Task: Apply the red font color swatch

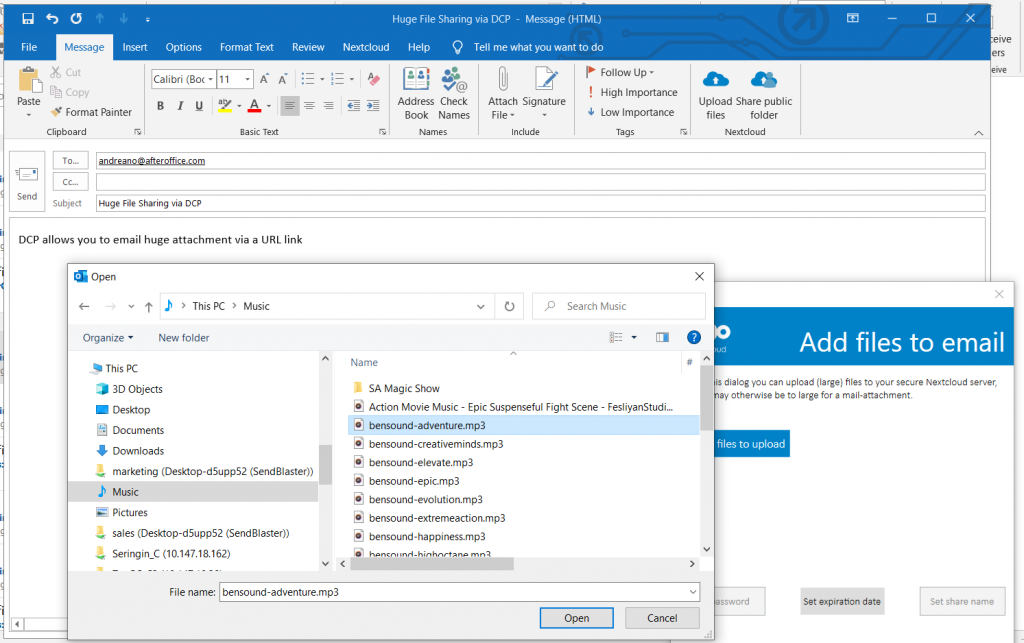Action: pos(255,106)
